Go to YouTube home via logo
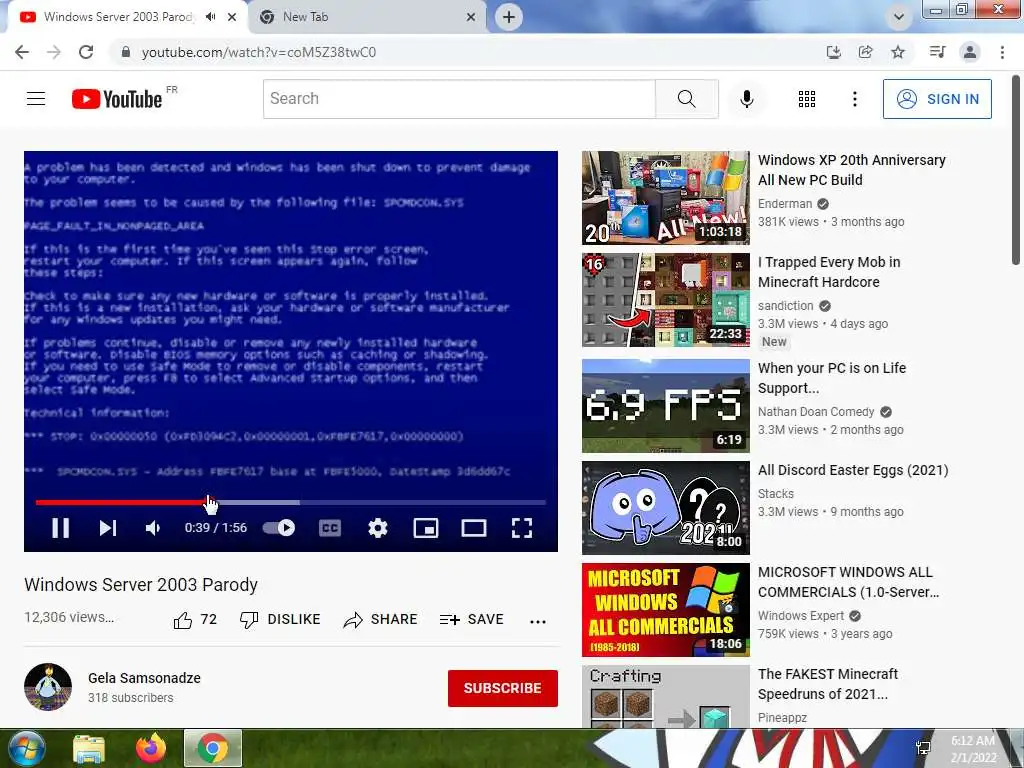The height and width of the screenshot is (768, 1024). coord(117,99)
